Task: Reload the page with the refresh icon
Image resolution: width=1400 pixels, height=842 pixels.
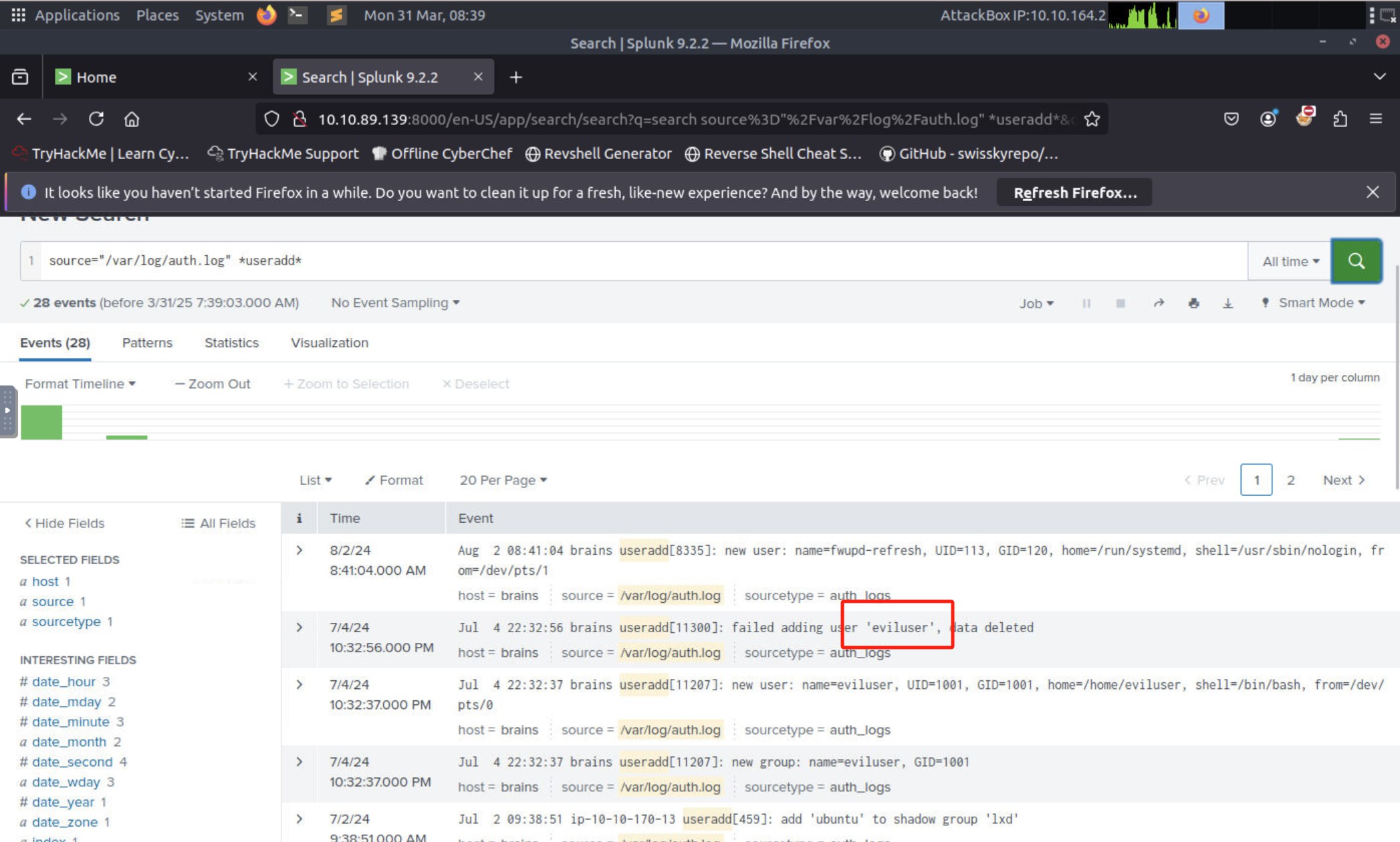Action: click(x=96, y=119)
